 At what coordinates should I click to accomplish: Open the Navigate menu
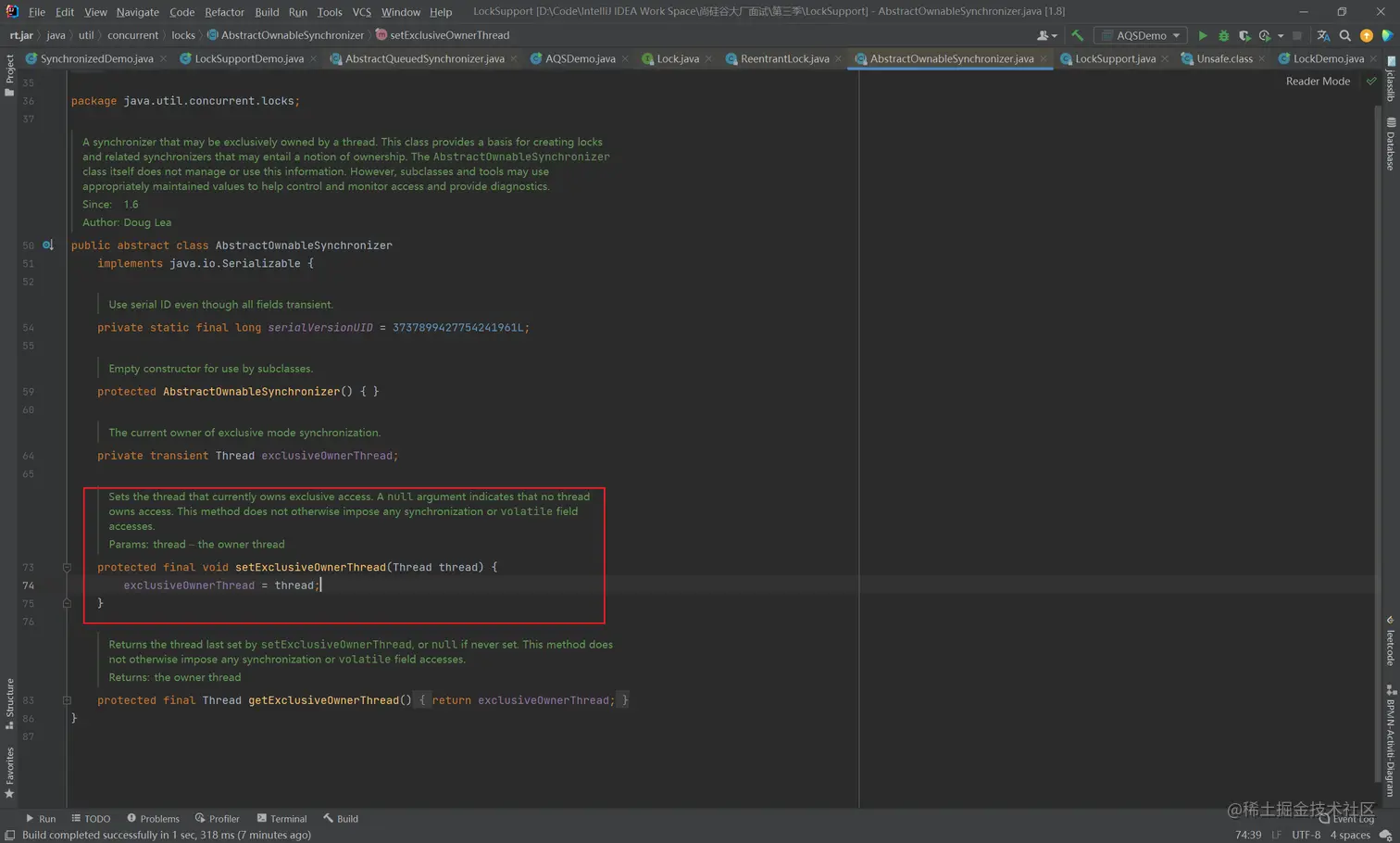click(x=137, y=11)
